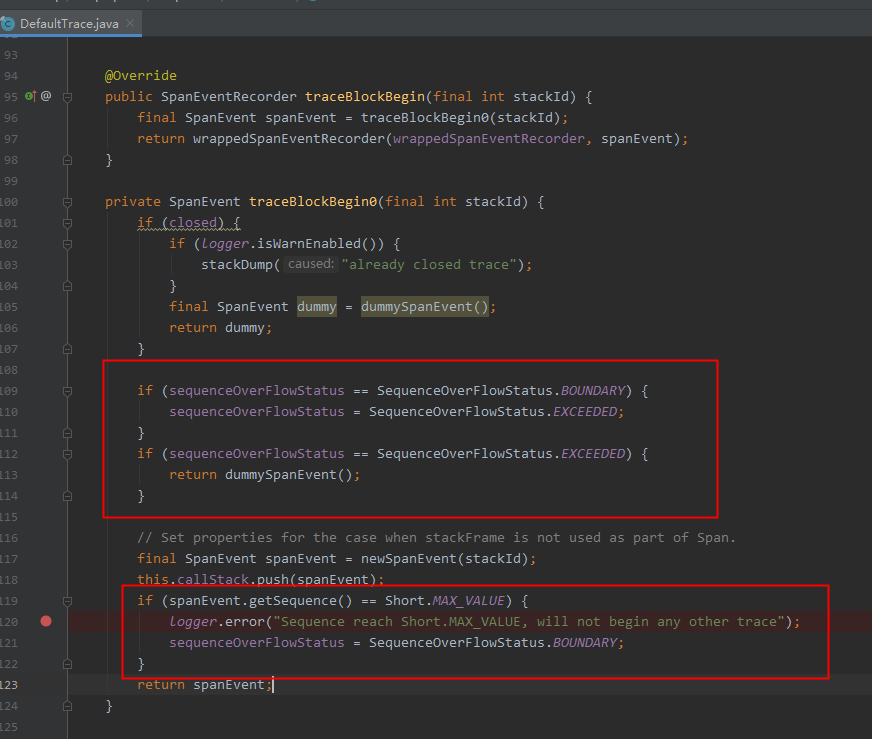This screenshot has height=739, width=872.
Task: Click fold end marker on line 124
Action: (x=67, y=706)
